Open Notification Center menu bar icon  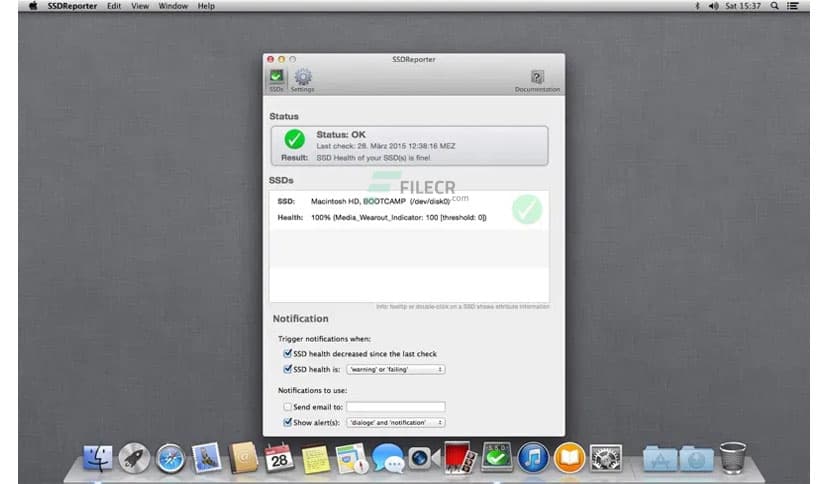pos(793,6)
